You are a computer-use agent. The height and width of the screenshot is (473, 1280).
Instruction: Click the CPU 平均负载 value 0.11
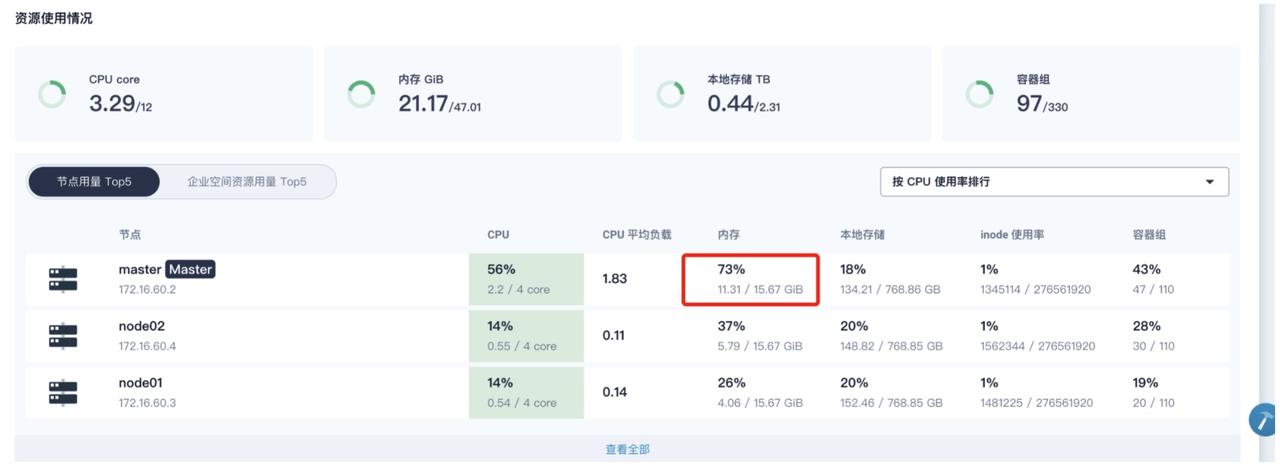tap(614, 336)
